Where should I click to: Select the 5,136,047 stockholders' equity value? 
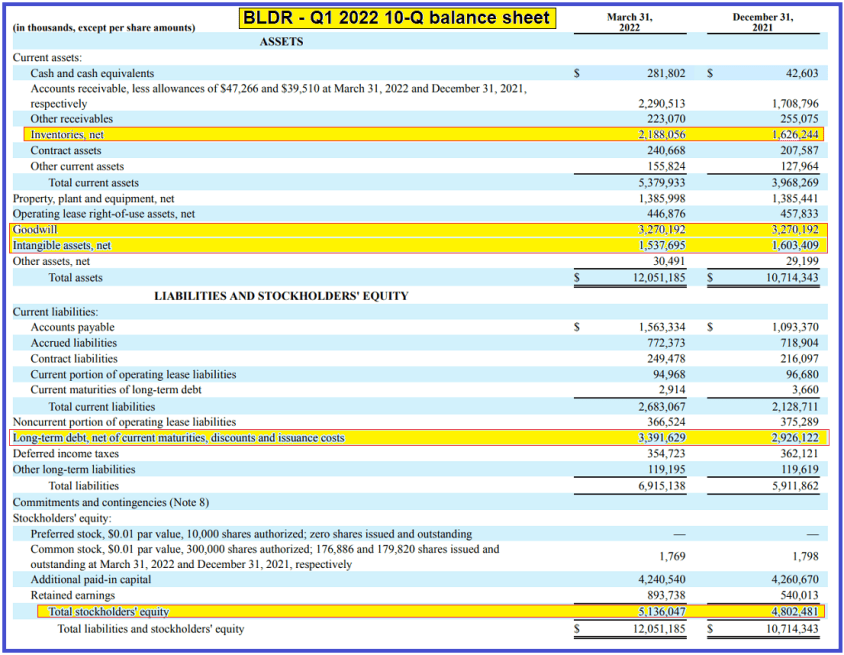tap(661, 611)
